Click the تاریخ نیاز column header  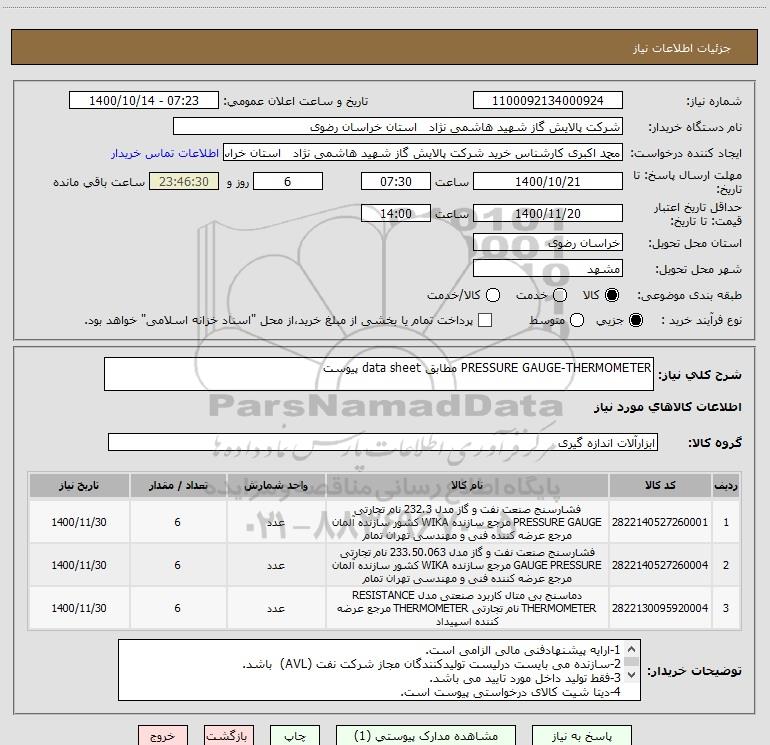(x=79, y=485)
